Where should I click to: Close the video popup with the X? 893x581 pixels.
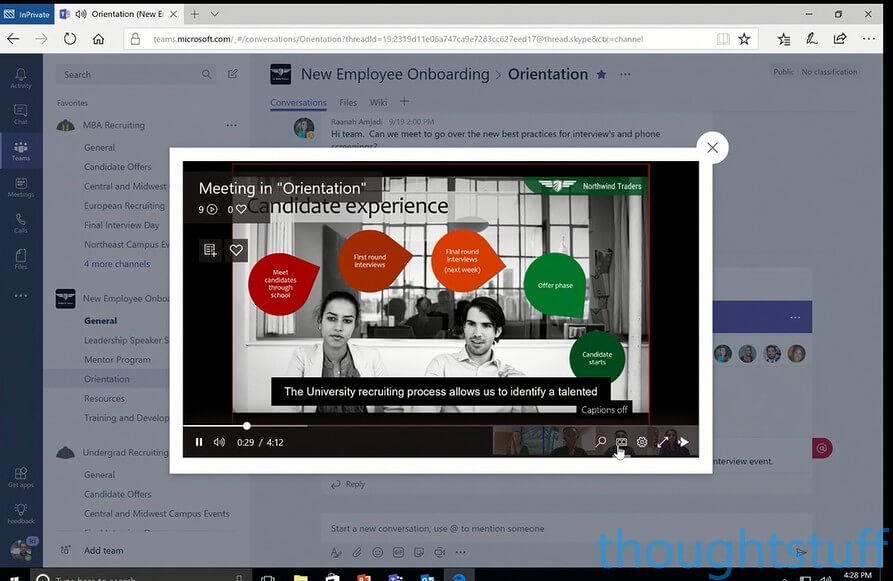tap(712, 148)
